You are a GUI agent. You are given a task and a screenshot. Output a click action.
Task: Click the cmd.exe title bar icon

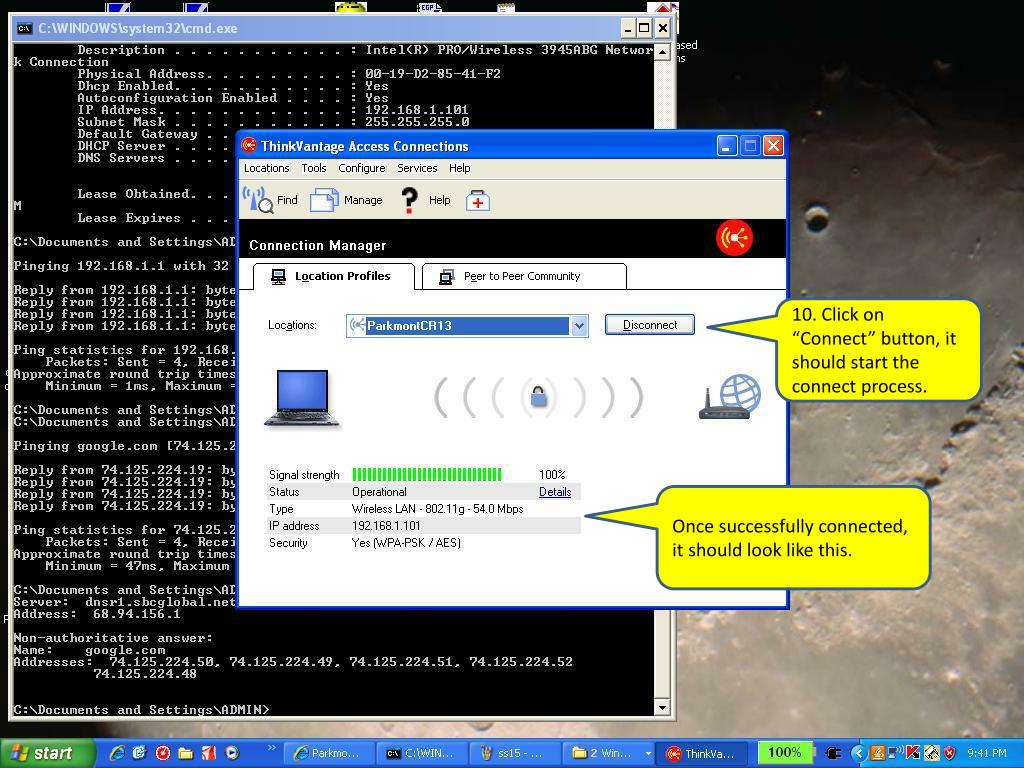click(x=25, y=28)
